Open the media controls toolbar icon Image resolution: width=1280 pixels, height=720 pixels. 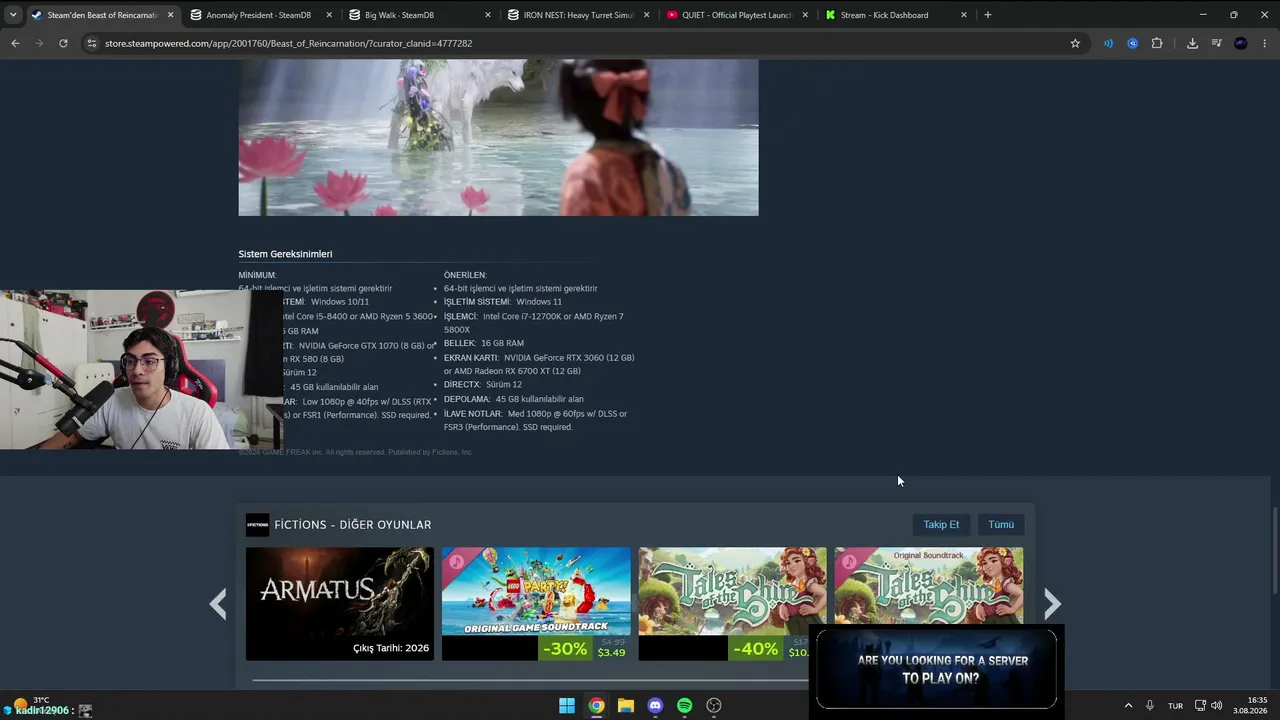click(x=1216, y=43)
